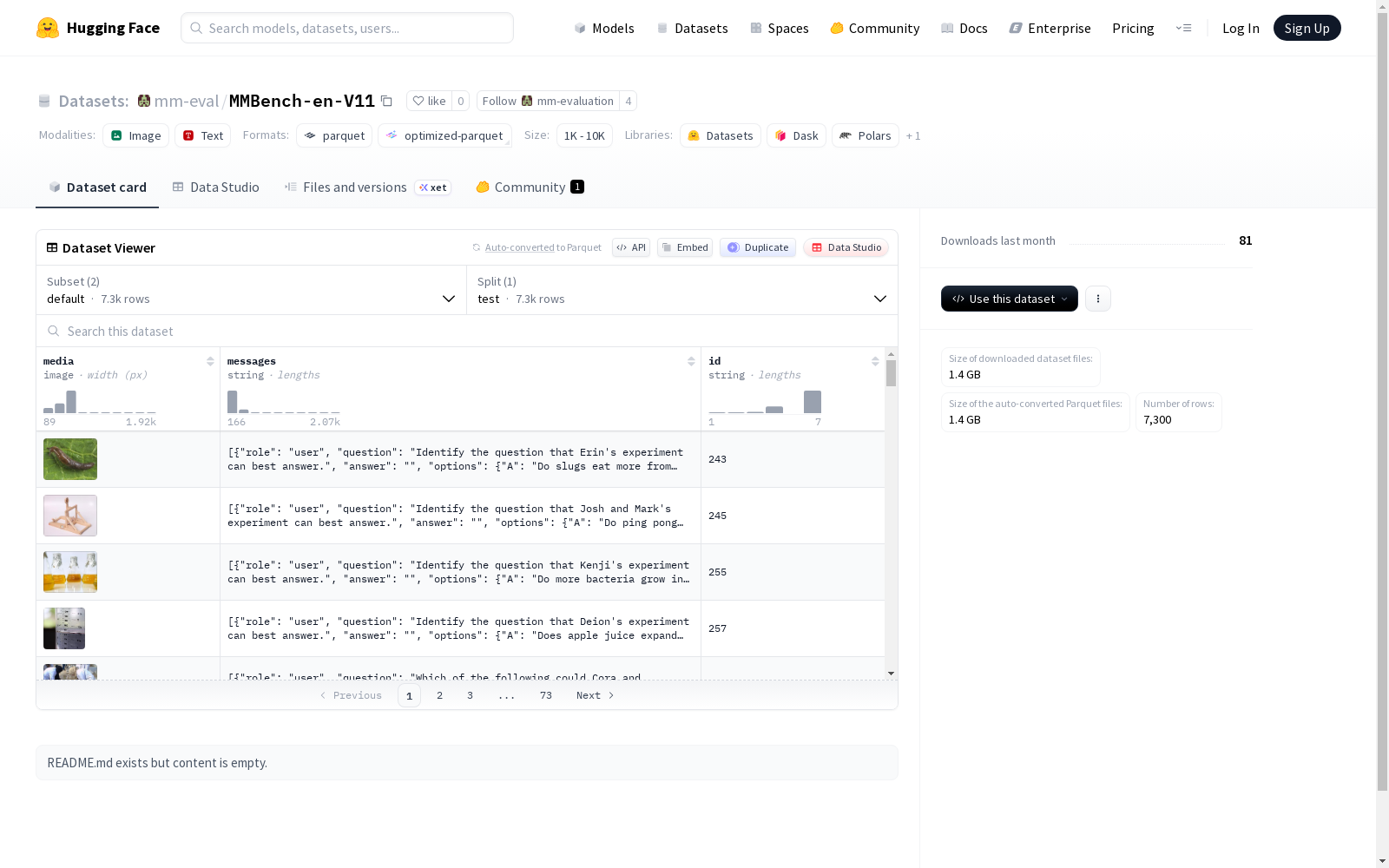Go to the Next page of results
1389x868 pixels.
pyautogui.click(x=596, y=695)
